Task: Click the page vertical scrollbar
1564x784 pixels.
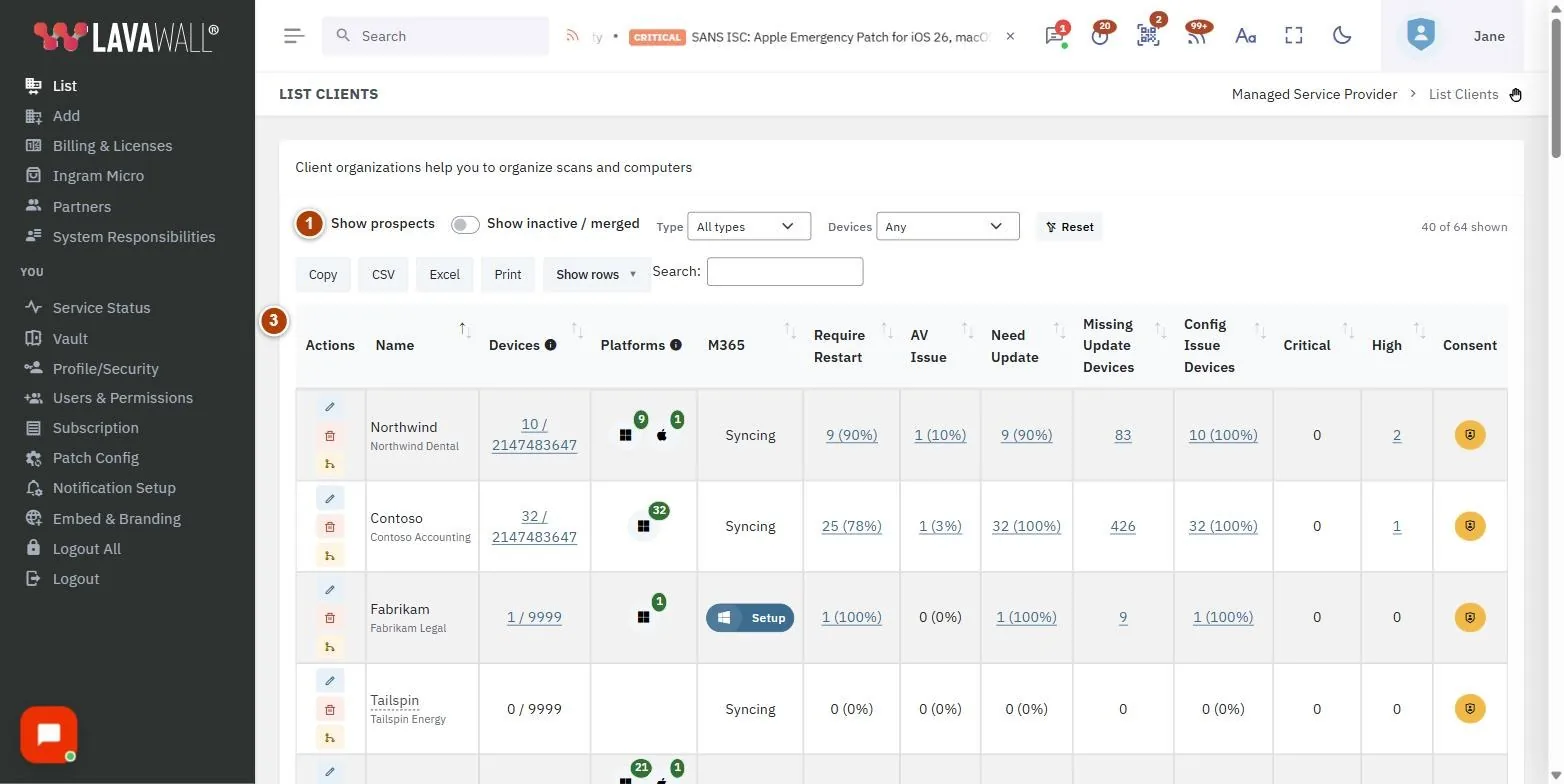Action: pyautogui.click(x=1556, y=90)
